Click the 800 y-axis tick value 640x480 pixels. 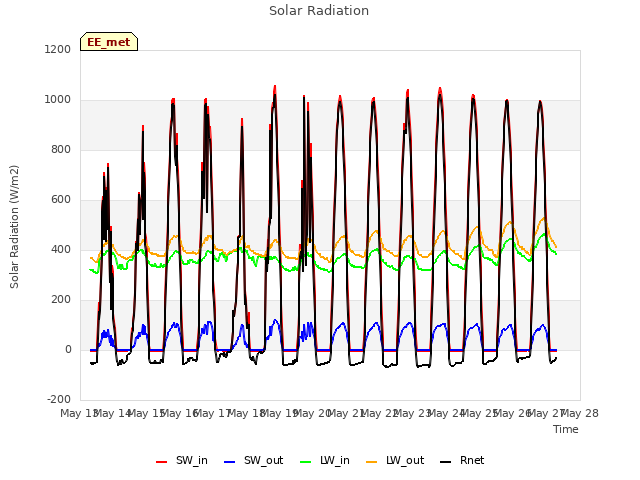(x=61, y=149)
